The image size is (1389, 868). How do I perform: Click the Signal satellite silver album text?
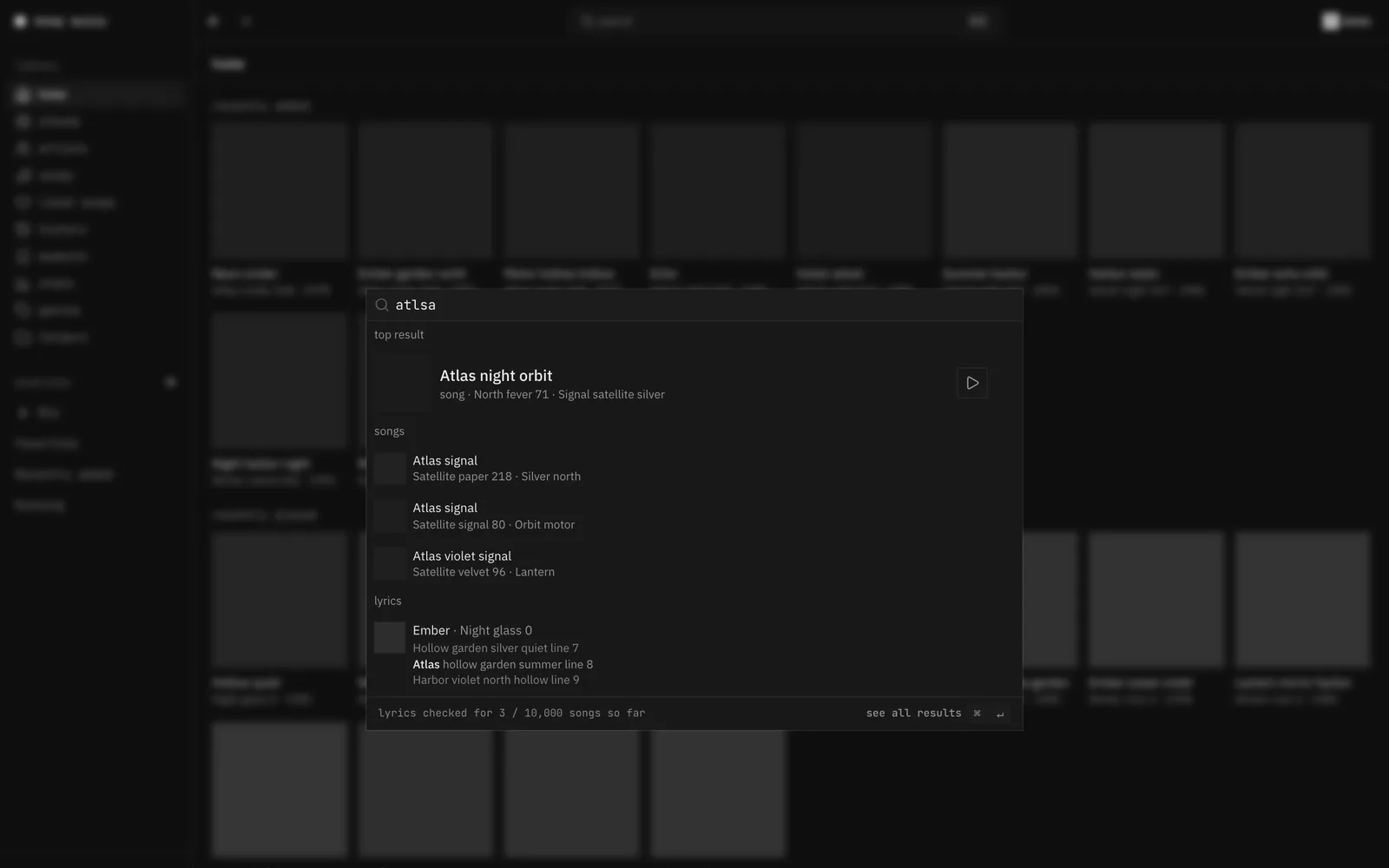(611, 394)
